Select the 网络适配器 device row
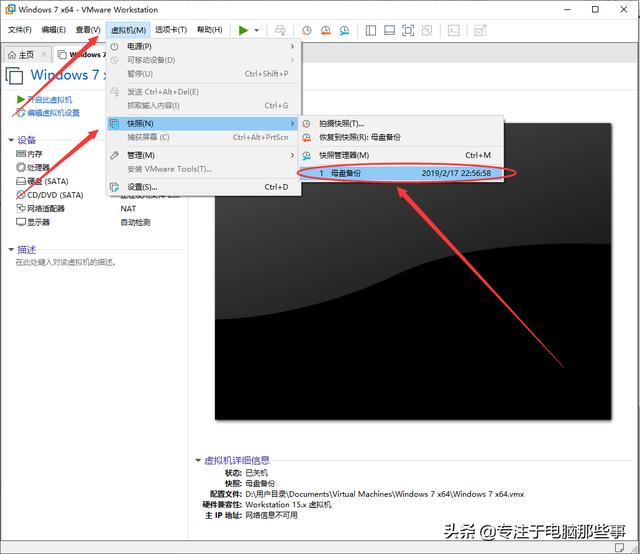 40,209
